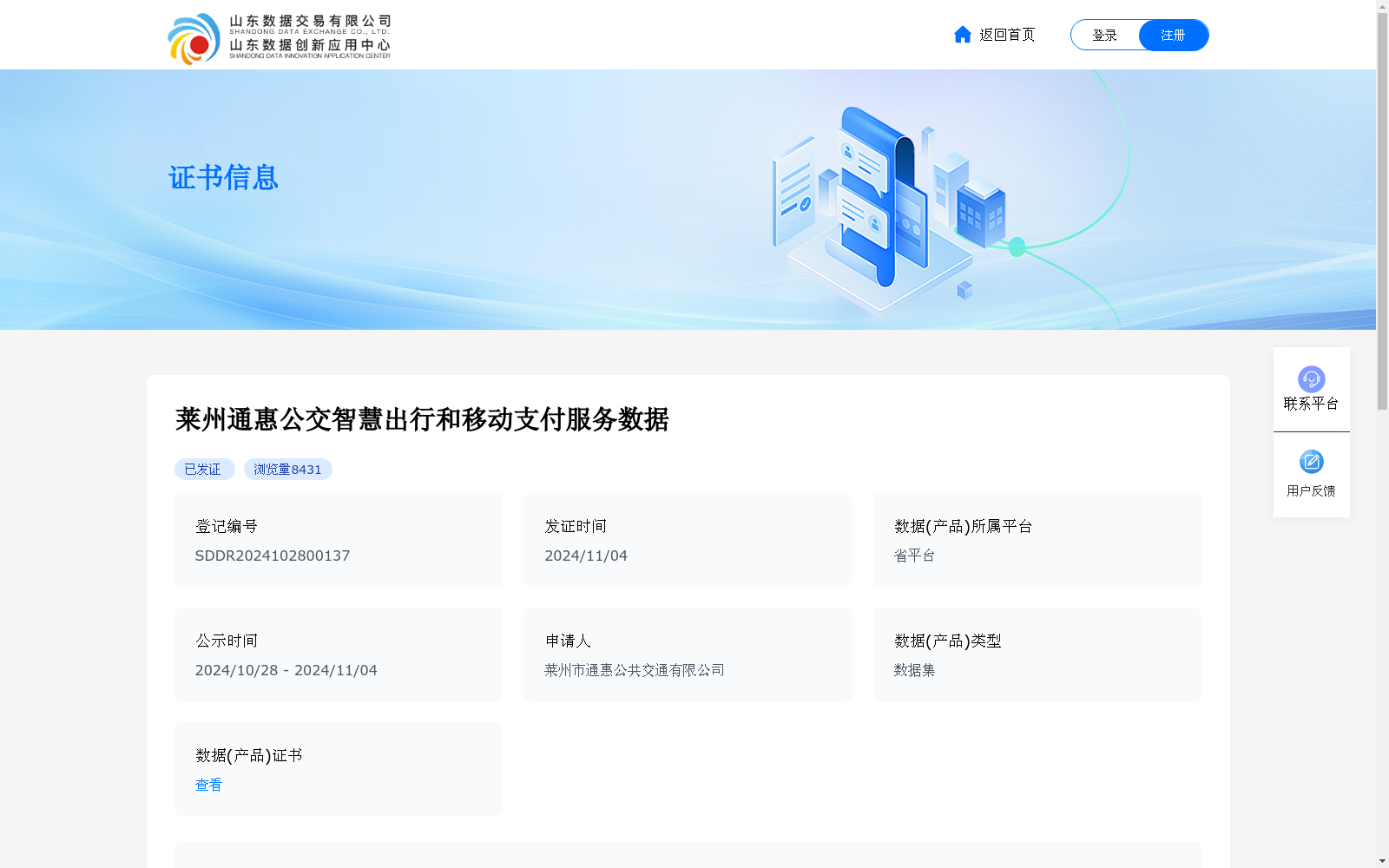
Task: Open the 联系平台 contact label
Action: tap(1311, 404)
